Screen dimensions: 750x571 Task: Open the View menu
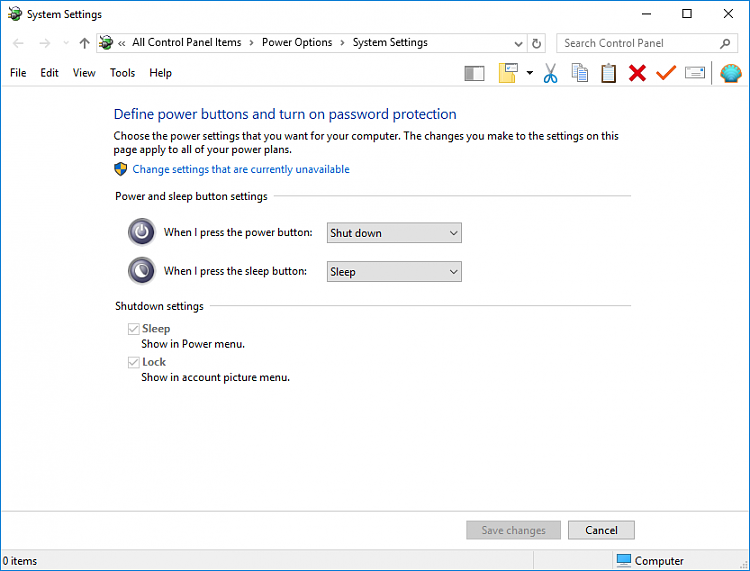(x=84, y=73)
